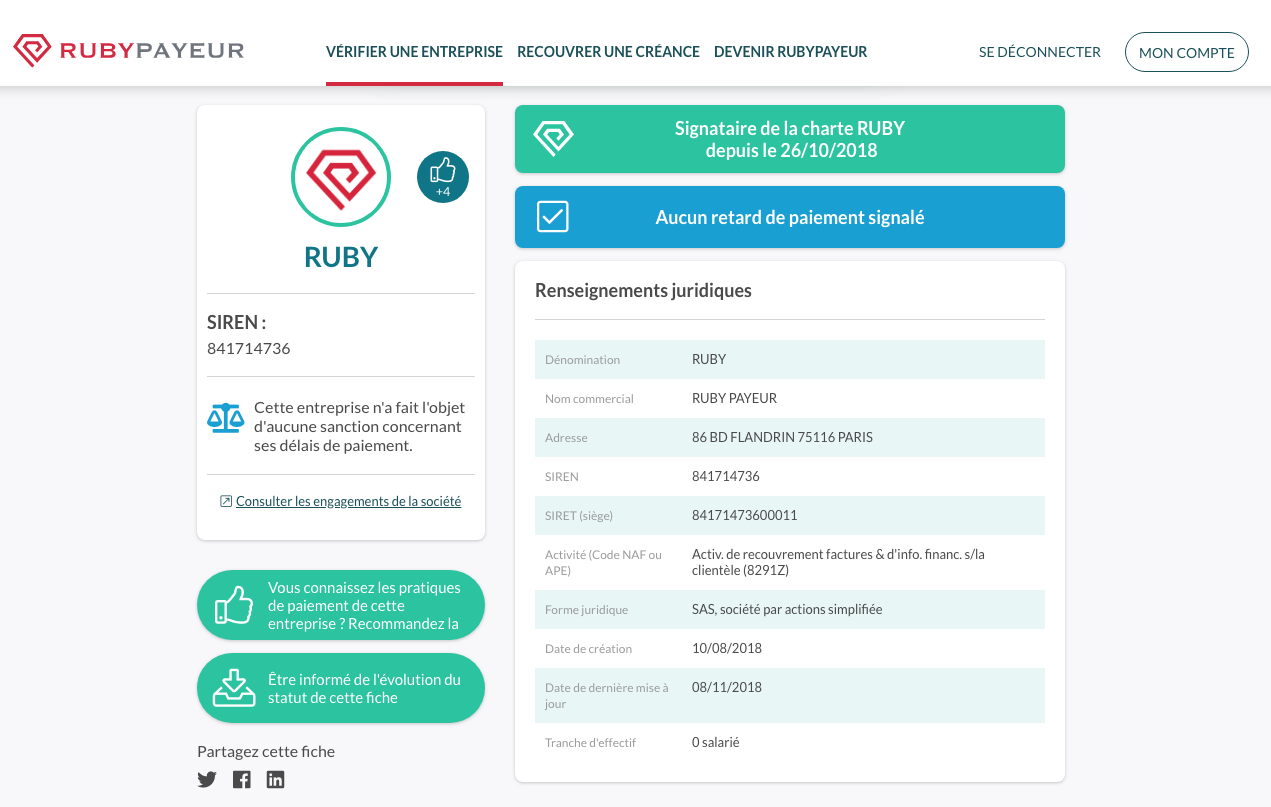Recommend this company's payment practices button
This screenshot has height=807, width=1271.
341,605
